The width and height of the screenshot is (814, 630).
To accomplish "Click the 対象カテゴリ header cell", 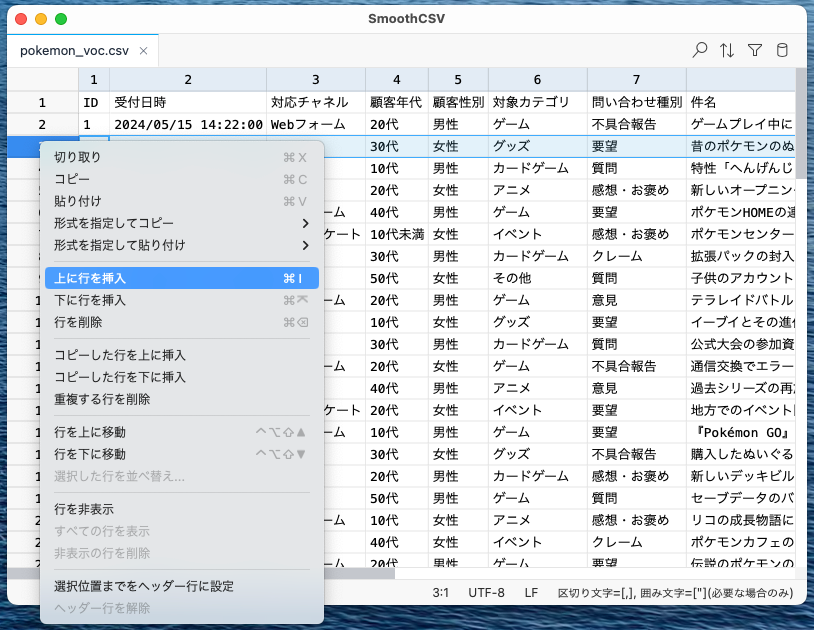I will pos(537,103).
